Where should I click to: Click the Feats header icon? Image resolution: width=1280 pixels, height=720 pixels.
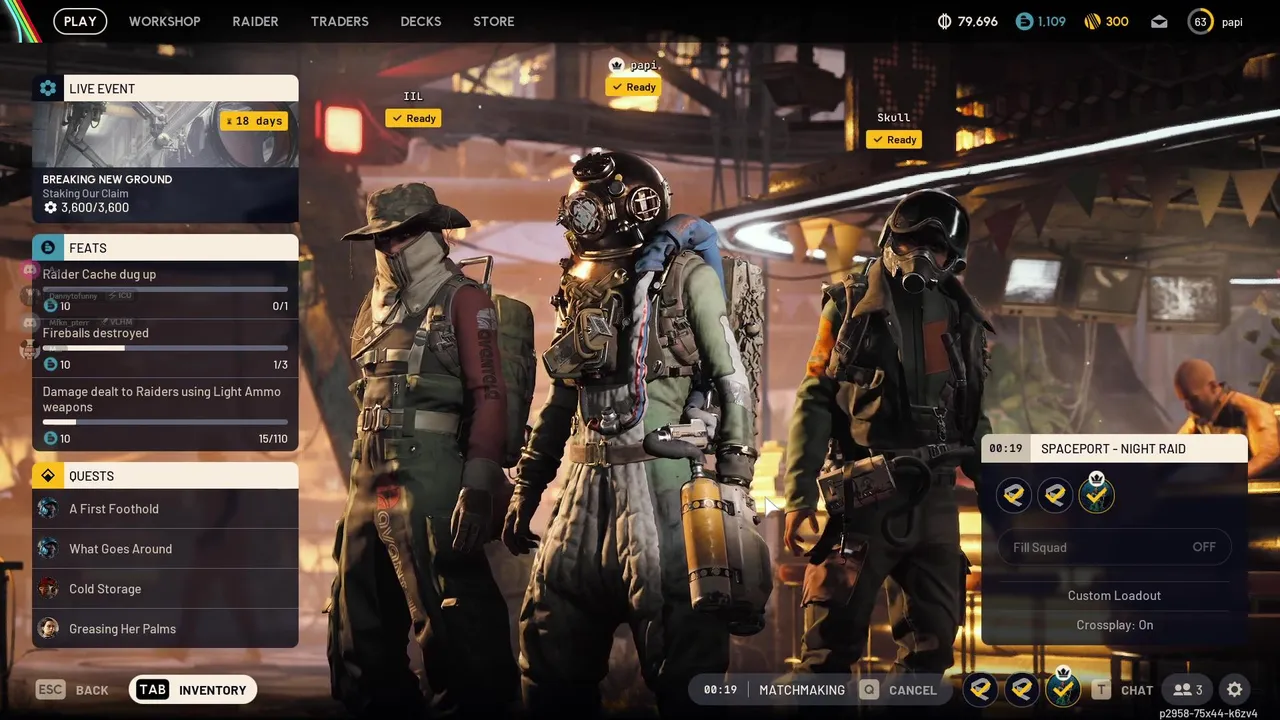(x=47, y=247)
